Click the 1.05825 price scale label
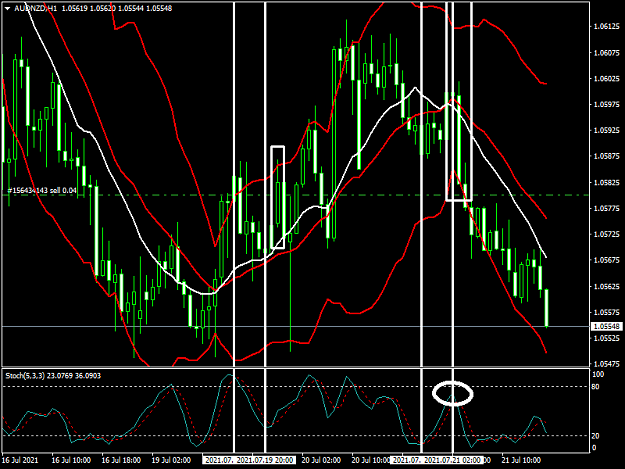 [x=607, y=182]
